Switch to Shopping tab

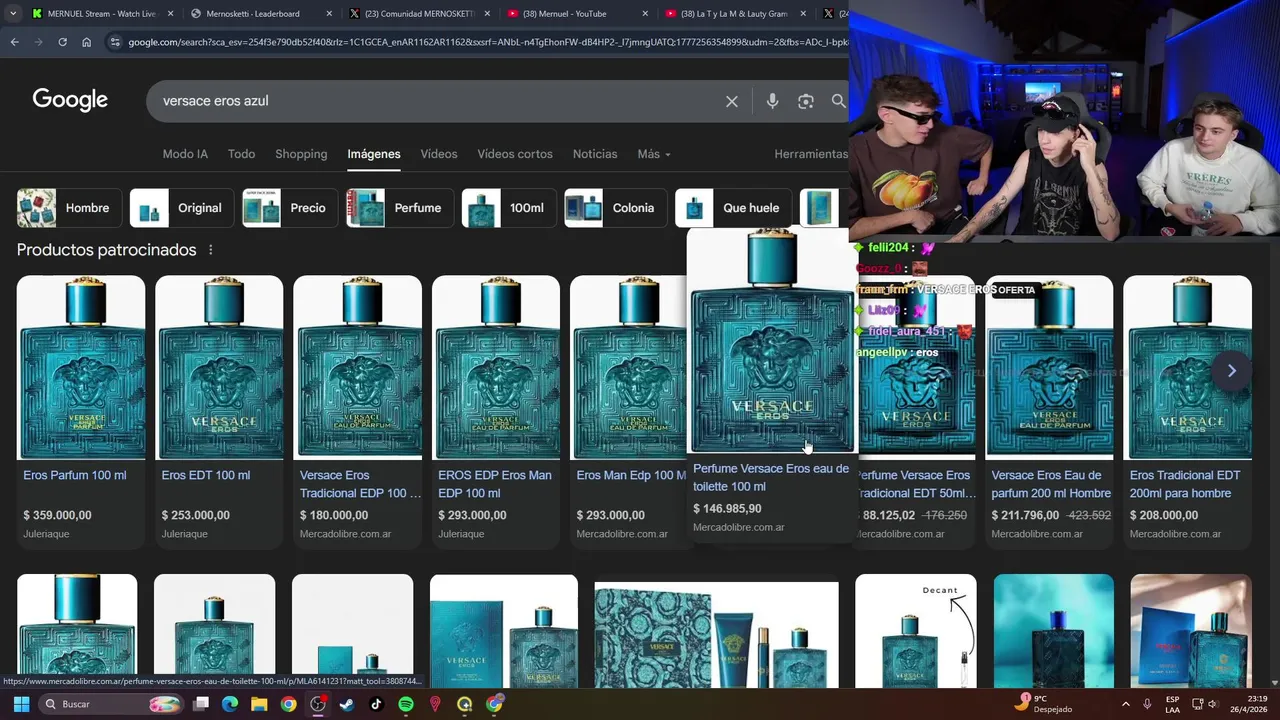coord(301,154)
